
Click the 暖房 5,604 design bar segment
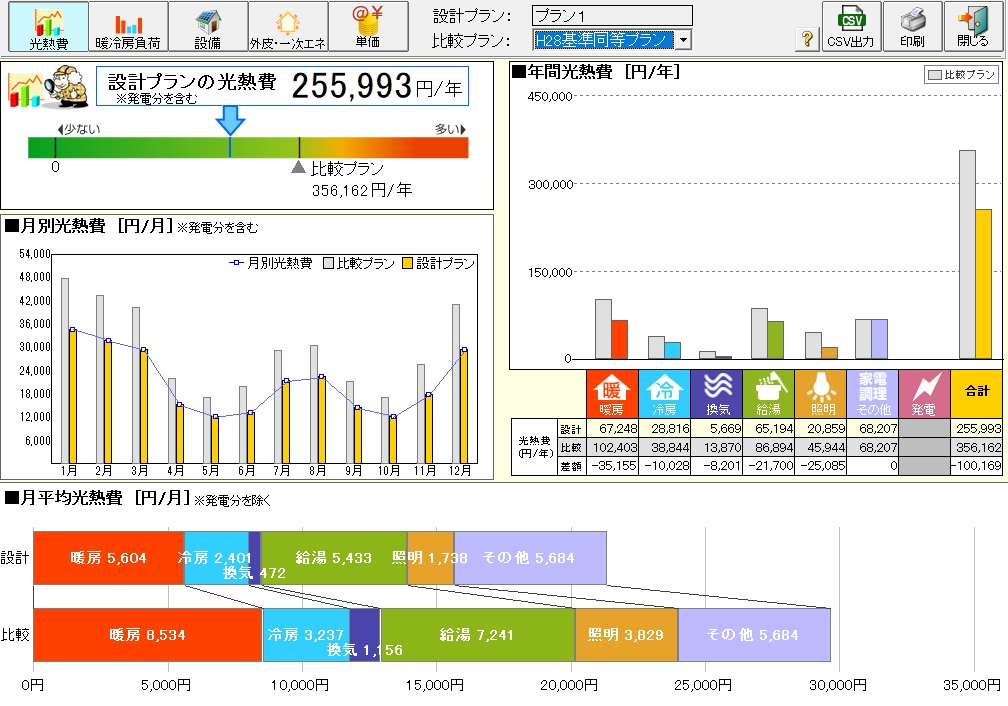[x=109, y=557]
